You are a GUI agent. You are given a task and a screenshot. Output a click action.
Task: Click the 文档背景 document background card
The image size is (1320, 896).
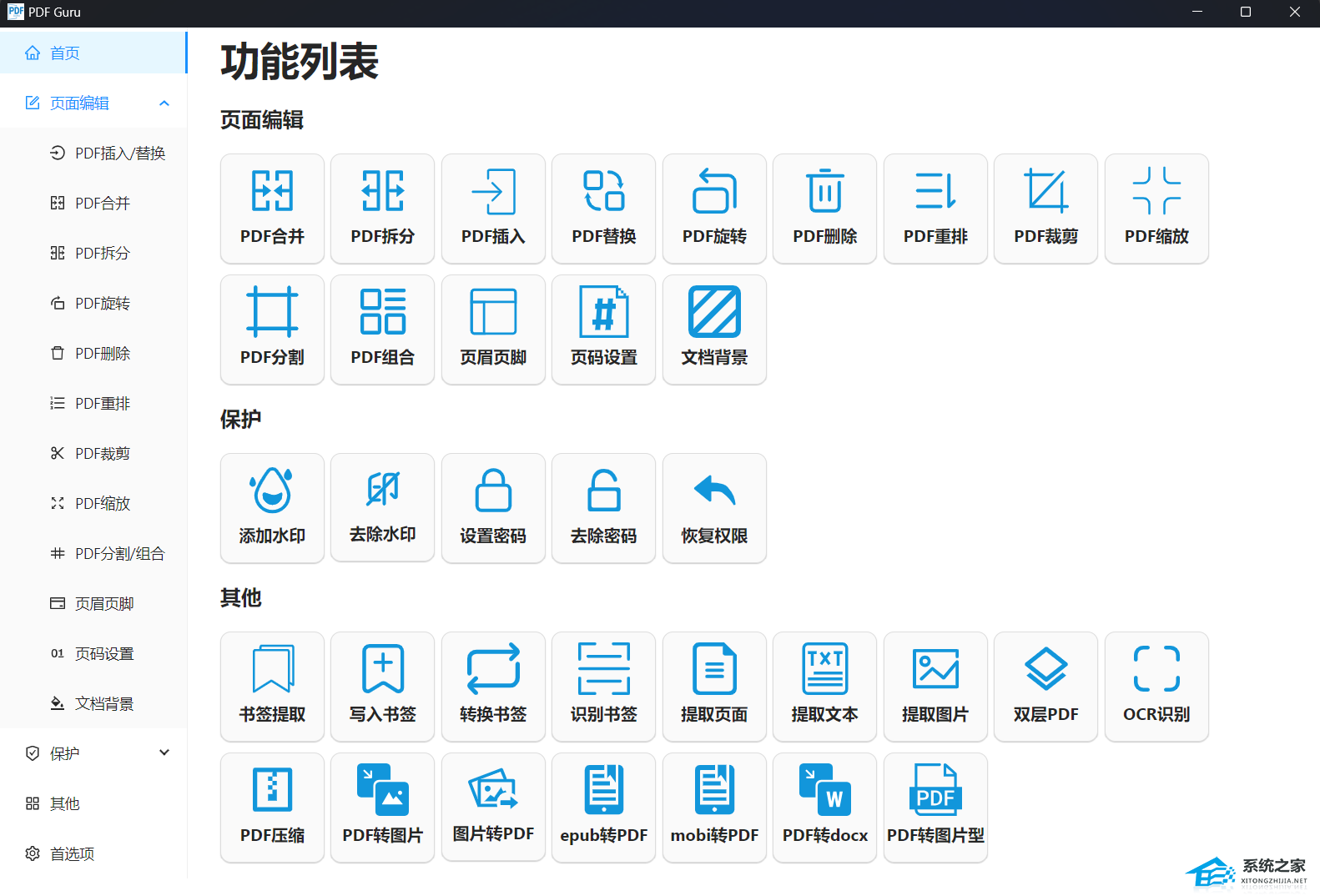pyautogui.click(x=714, y=330)
